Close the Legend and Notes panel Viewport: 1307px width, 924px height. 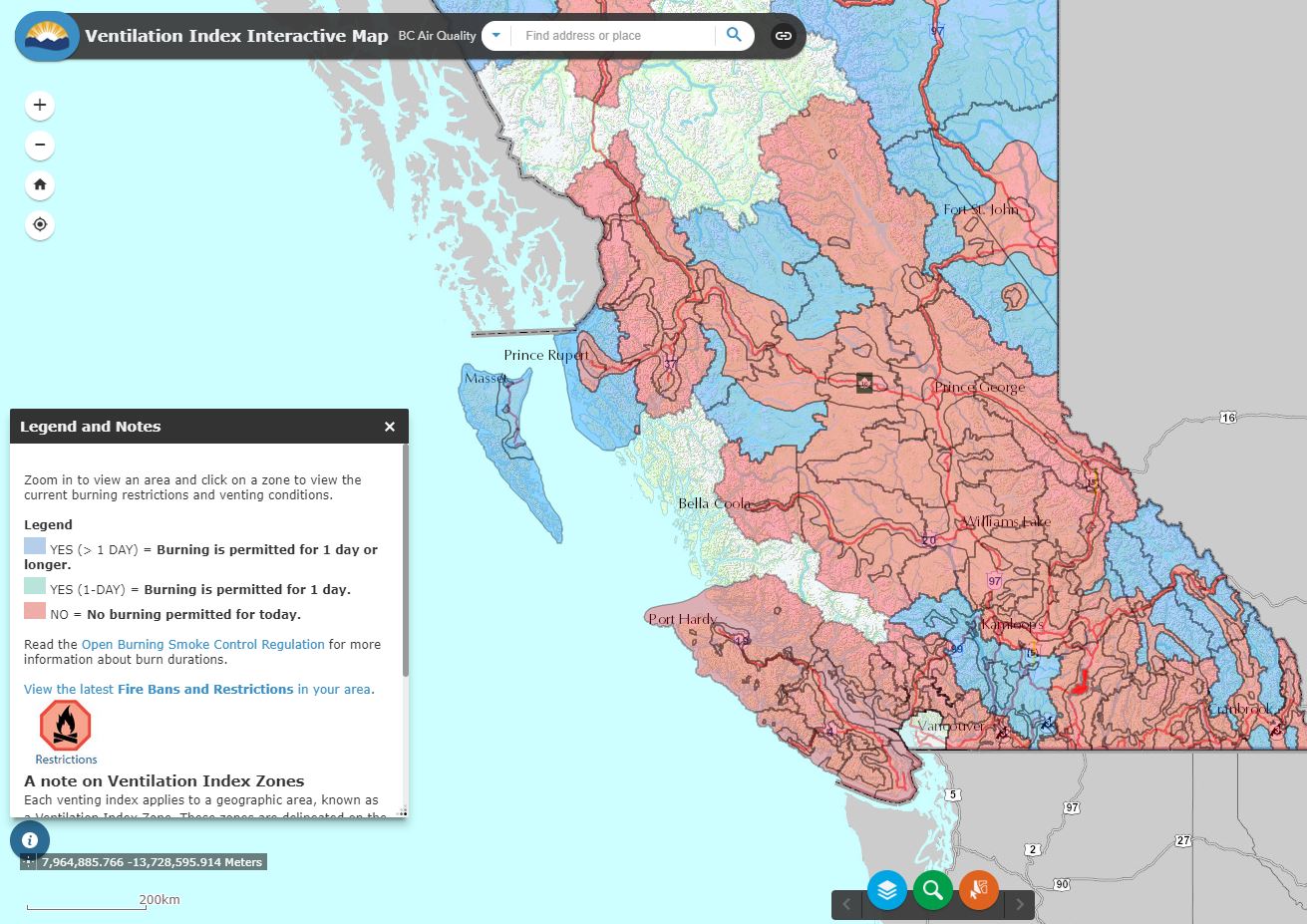tap(390, 427)
